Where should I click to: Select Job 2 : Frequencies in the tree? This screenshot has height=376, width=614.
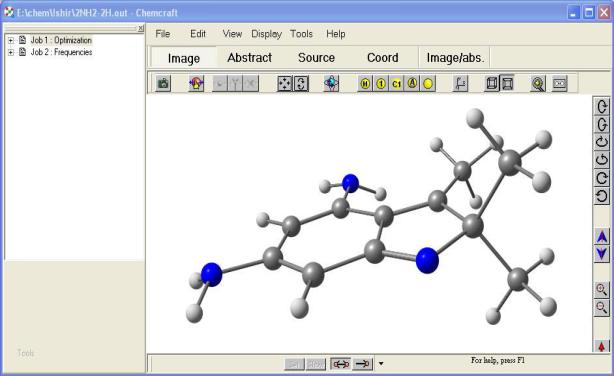point(61,52)
